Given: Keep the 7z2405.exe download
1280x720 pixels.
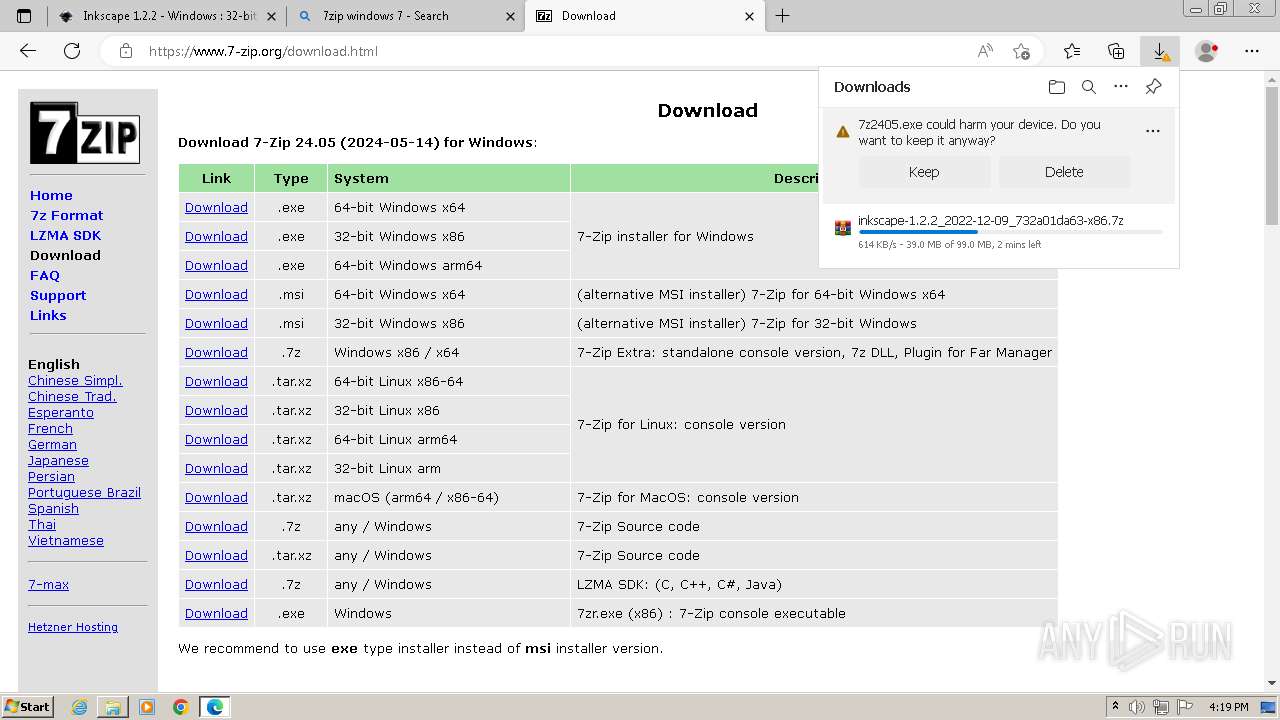Looking at the screenshot, I should pyautogui.click(x=924, y=172).
